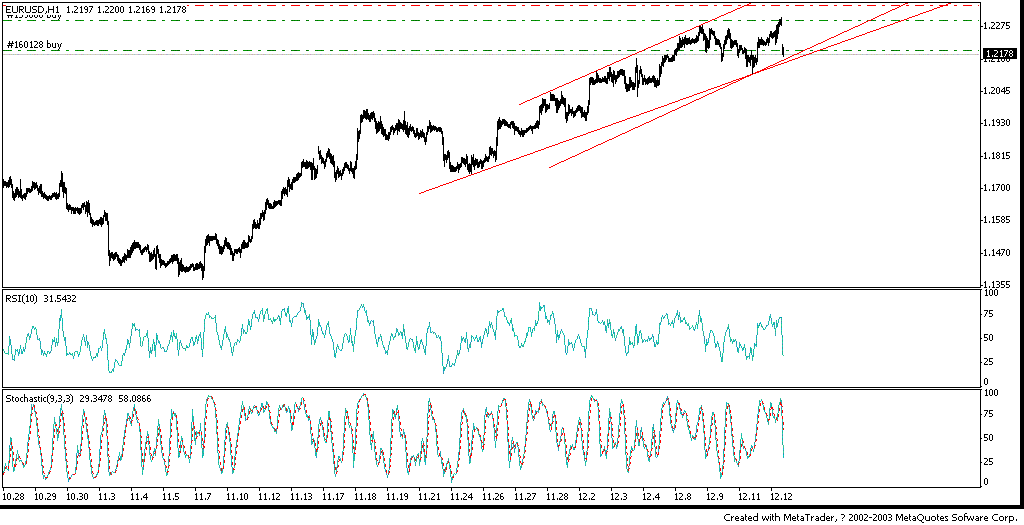Image resolution: width=1024 pixels, height=525 pixels.
Task: Click the 10.28 date label
Action: point(12,497)
